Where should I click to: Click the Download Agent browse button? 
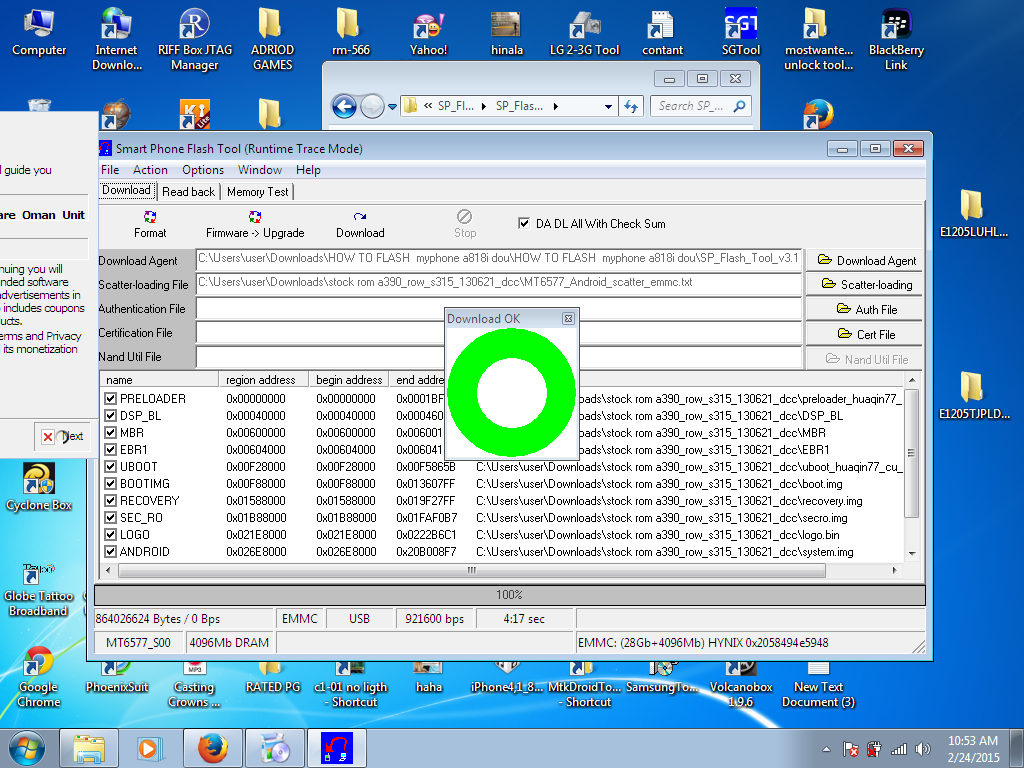click(866, 261)
